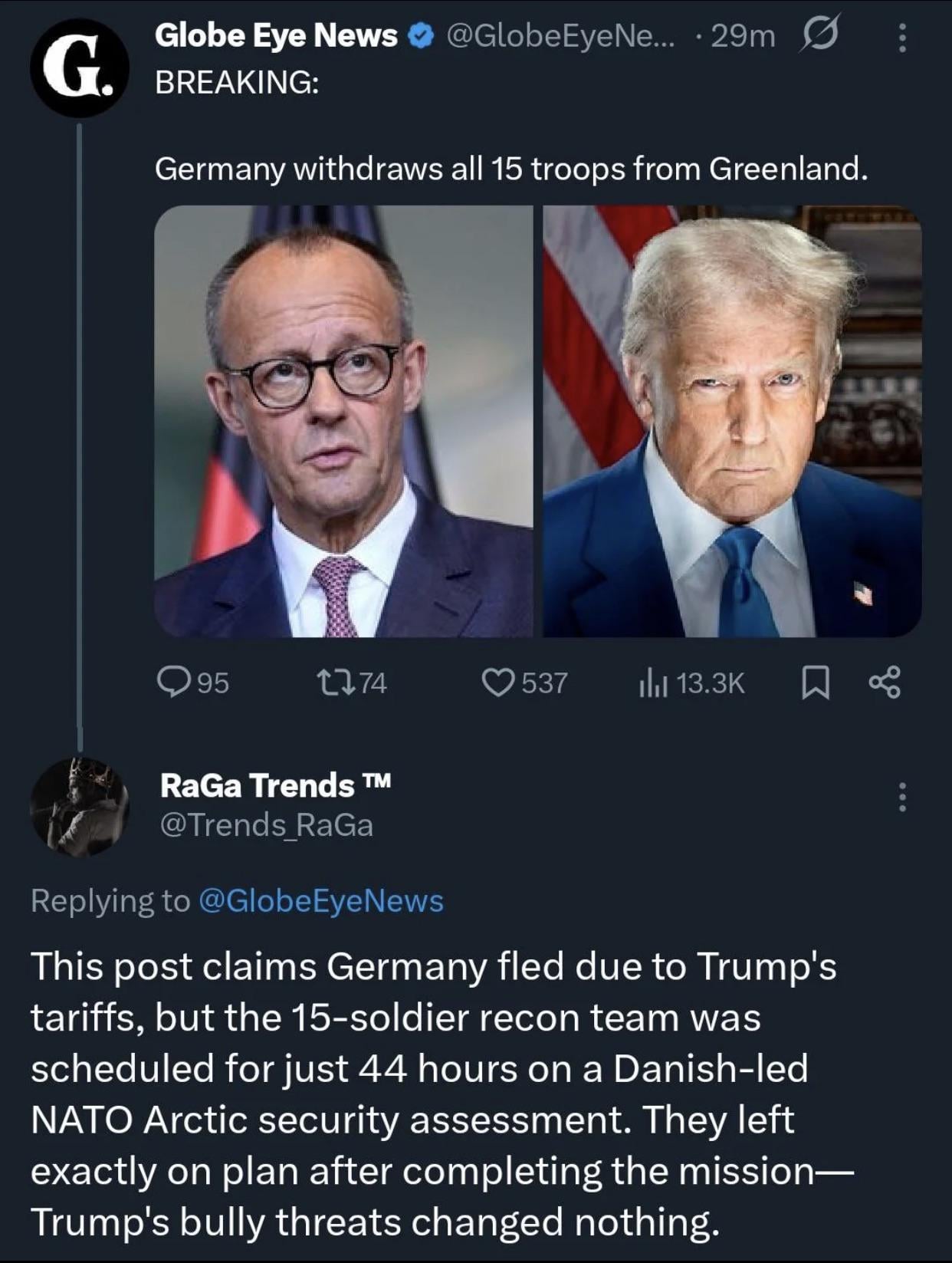Like the Germany withdraws troops post
The height and width of the screenshot is (1263, 952).
coord(524,682)
